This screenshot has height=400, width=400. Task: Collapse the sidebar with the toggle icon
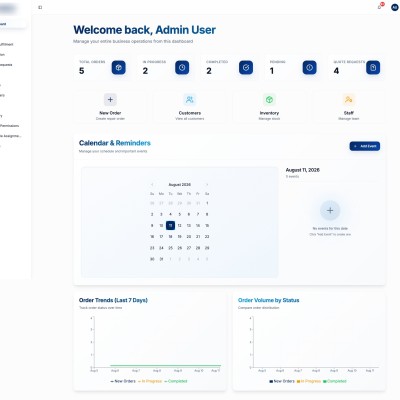[x=40, y=7]
